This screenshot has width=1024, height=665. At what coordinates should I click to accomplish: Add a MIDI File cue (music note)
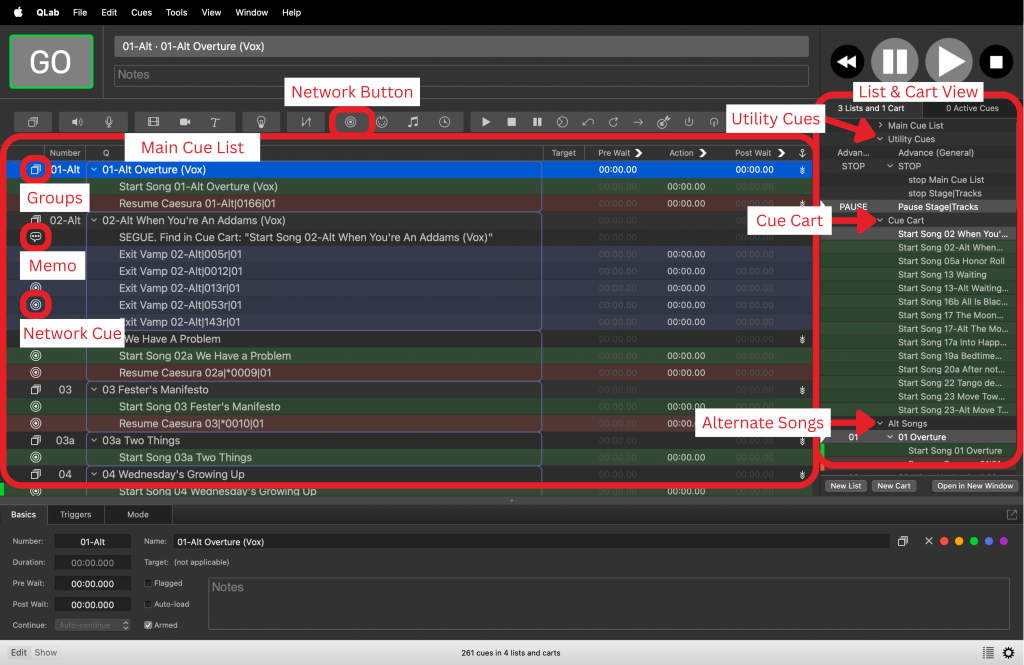point(413,122)
